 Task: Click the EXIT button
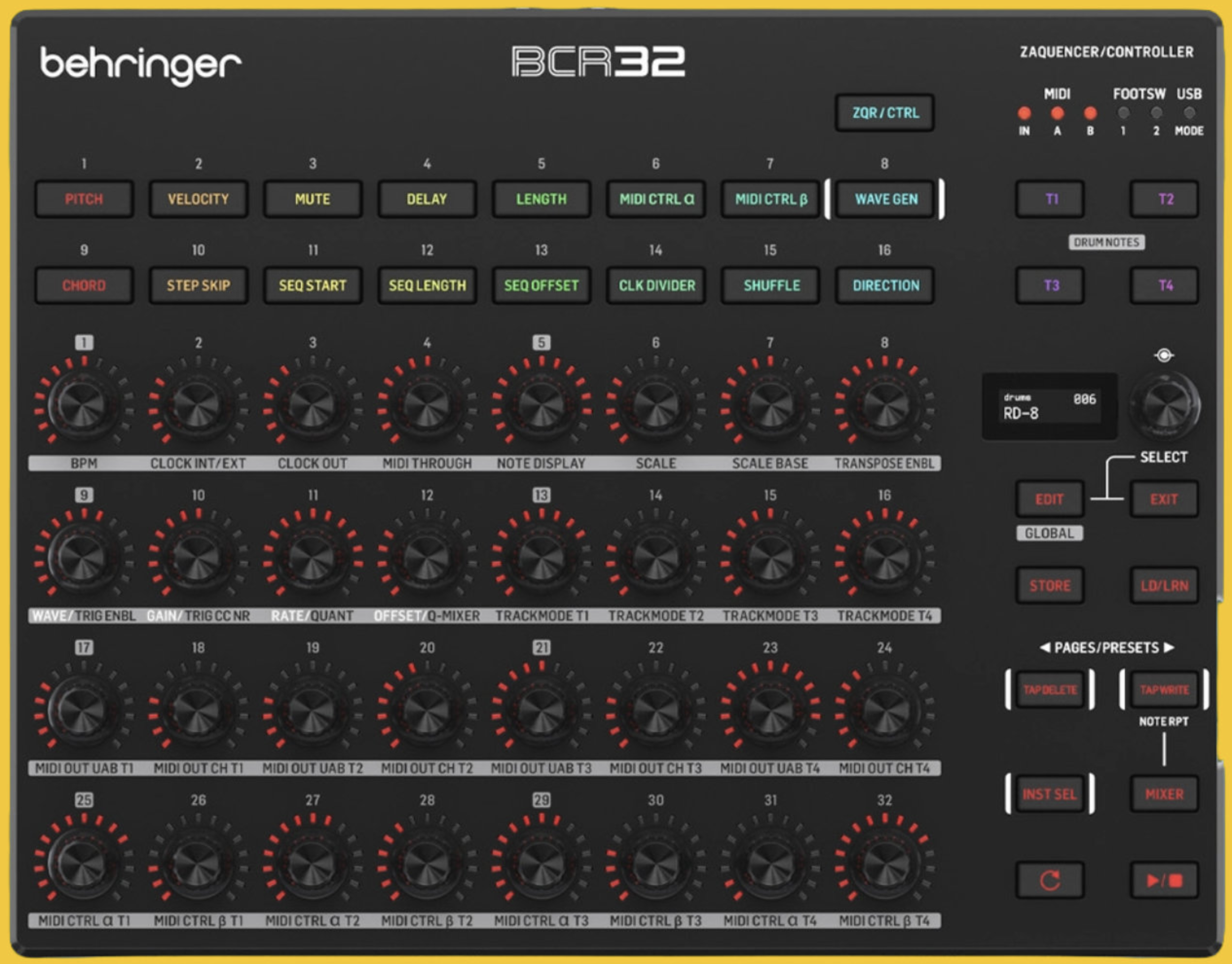[1164, 499]
